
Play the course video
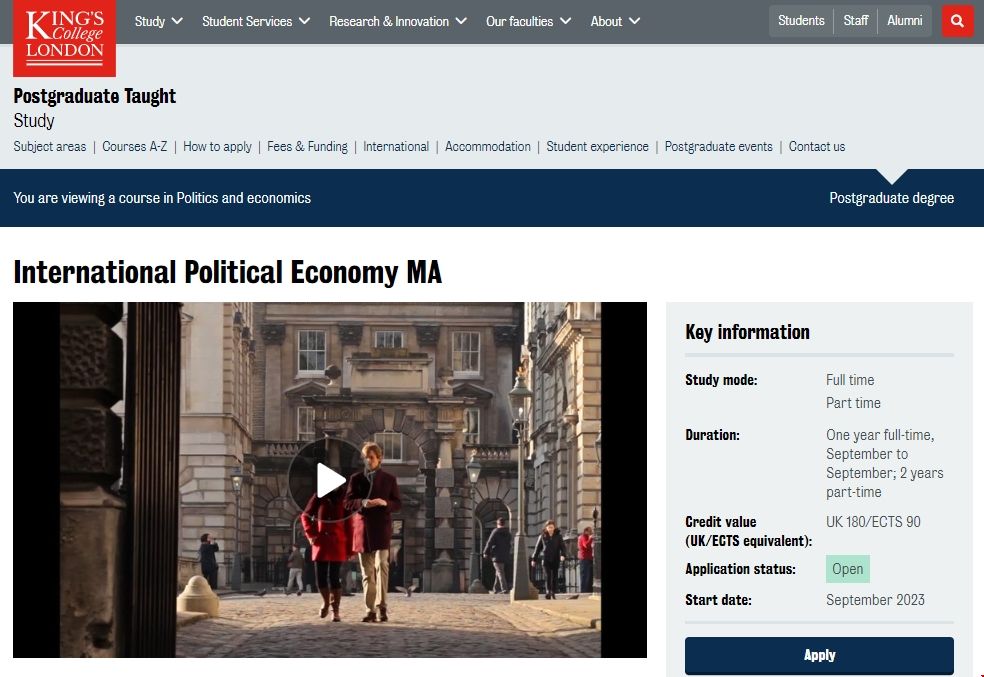(x=330, y=480)
